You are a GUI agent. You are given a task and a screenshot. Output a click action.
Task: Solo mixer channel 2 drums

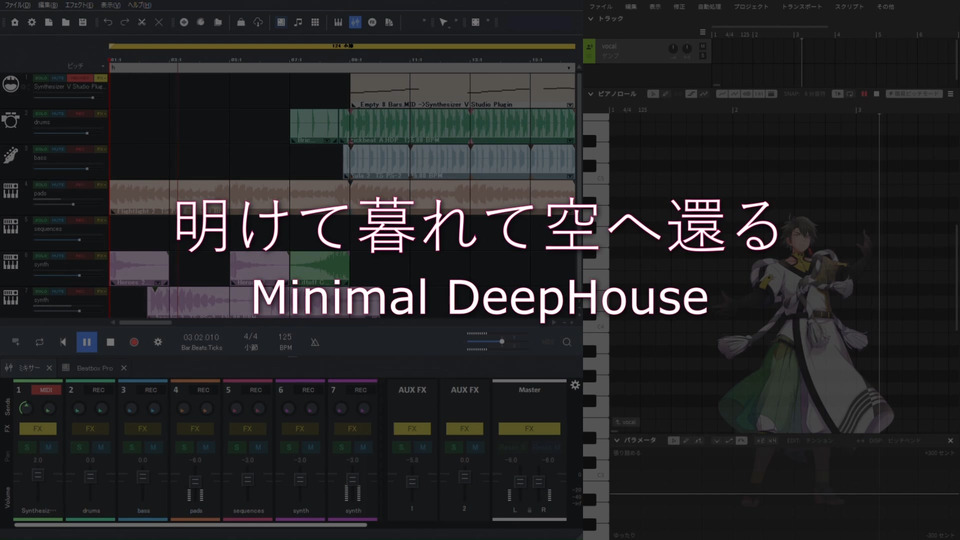79,448
